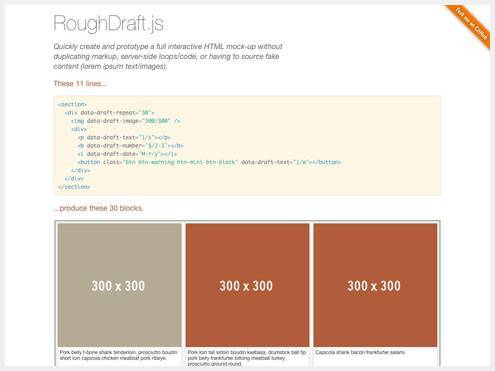495x371 pixels.
Task: Click the b data-draft-number code line
Action: click(x=131, y=146)
